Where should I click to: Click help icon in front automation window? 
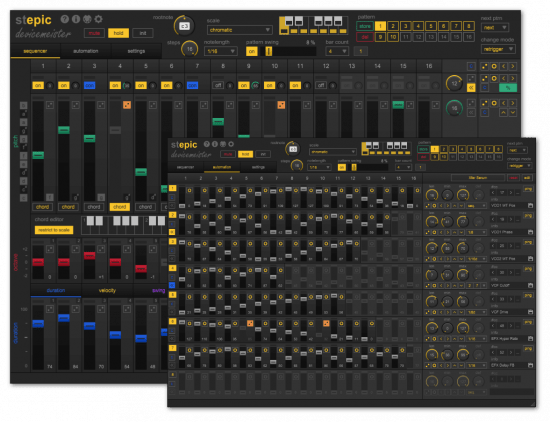point(207,144)
